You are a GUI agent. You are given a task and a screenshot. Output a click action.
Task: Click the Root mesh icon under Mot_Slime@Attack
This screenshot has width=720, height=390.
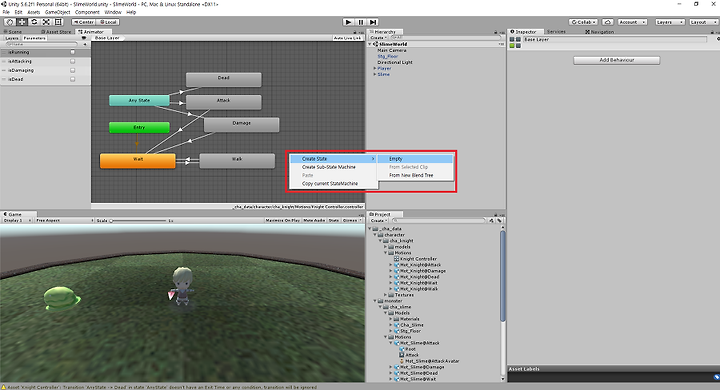402,349
